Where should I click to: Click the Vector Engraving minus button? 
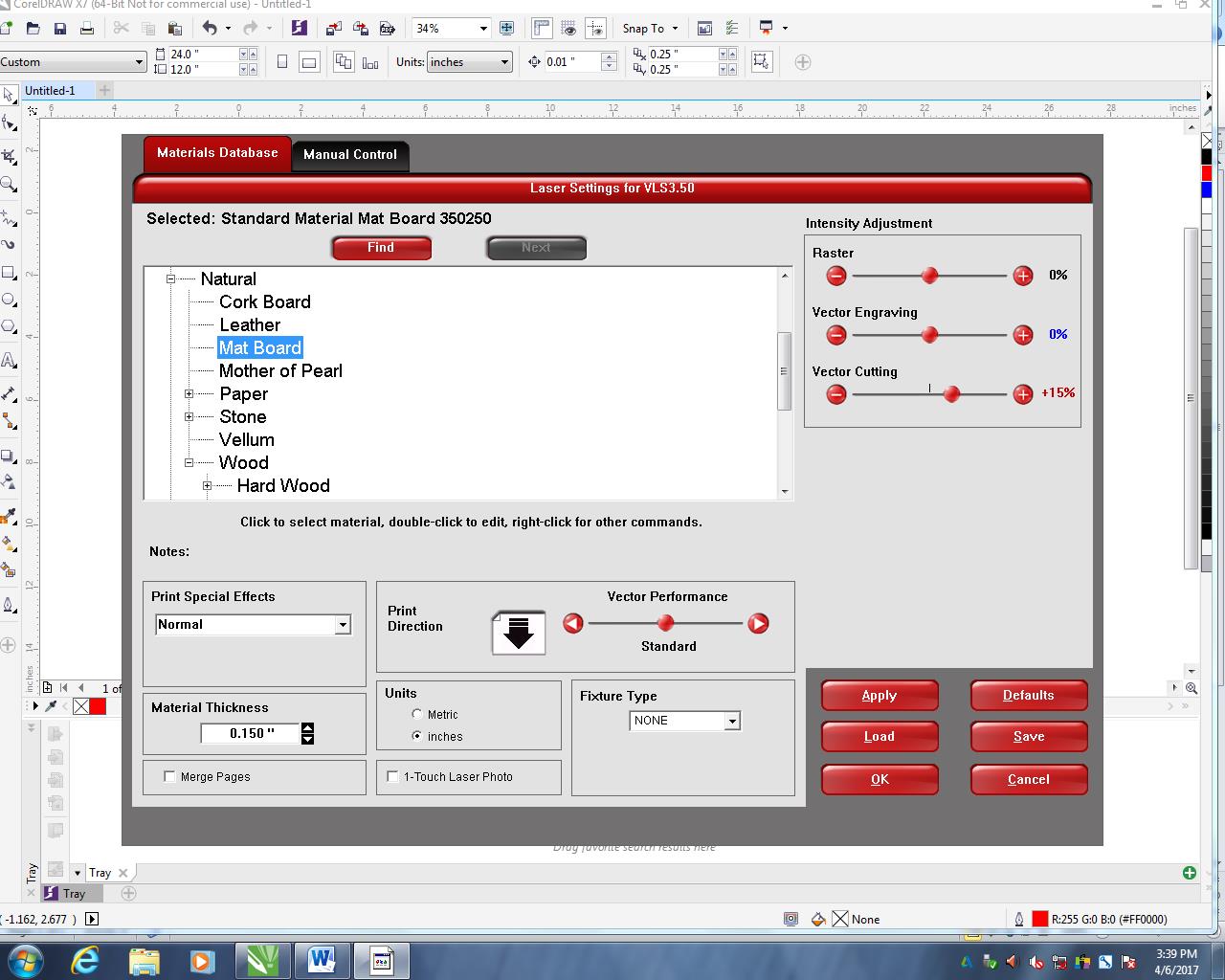836,335
